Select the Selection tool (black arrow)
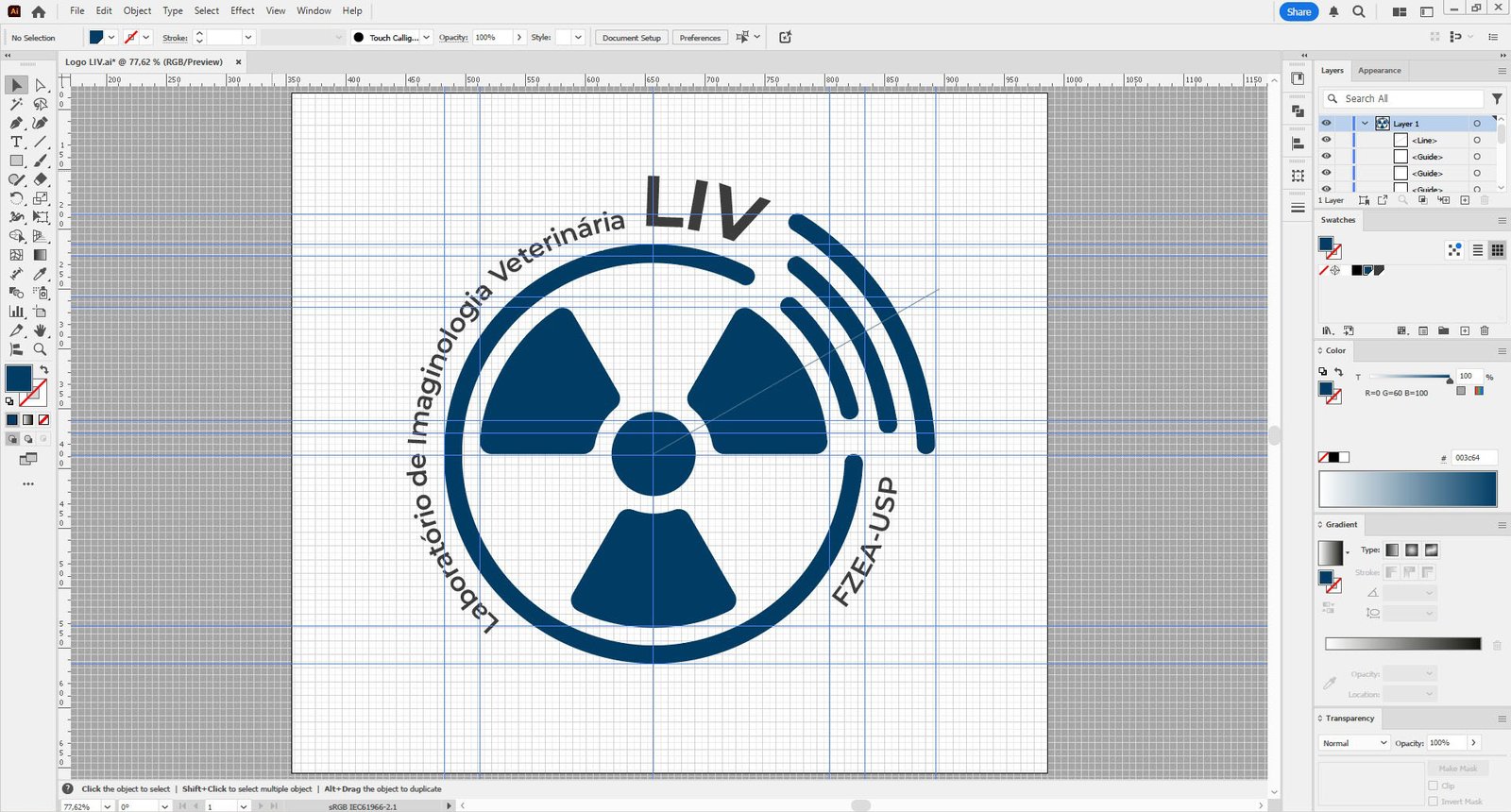Viewport: 1511px width, 812px height. click(16, 85)
